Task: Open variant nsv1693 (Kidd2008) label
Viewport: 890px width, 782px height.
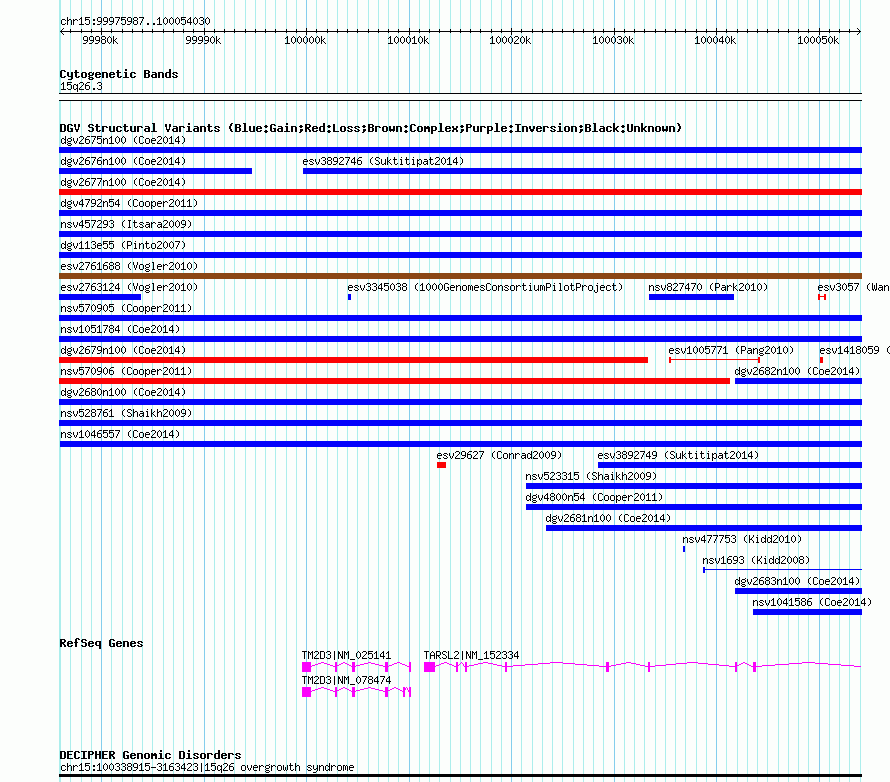Action: 756,560
